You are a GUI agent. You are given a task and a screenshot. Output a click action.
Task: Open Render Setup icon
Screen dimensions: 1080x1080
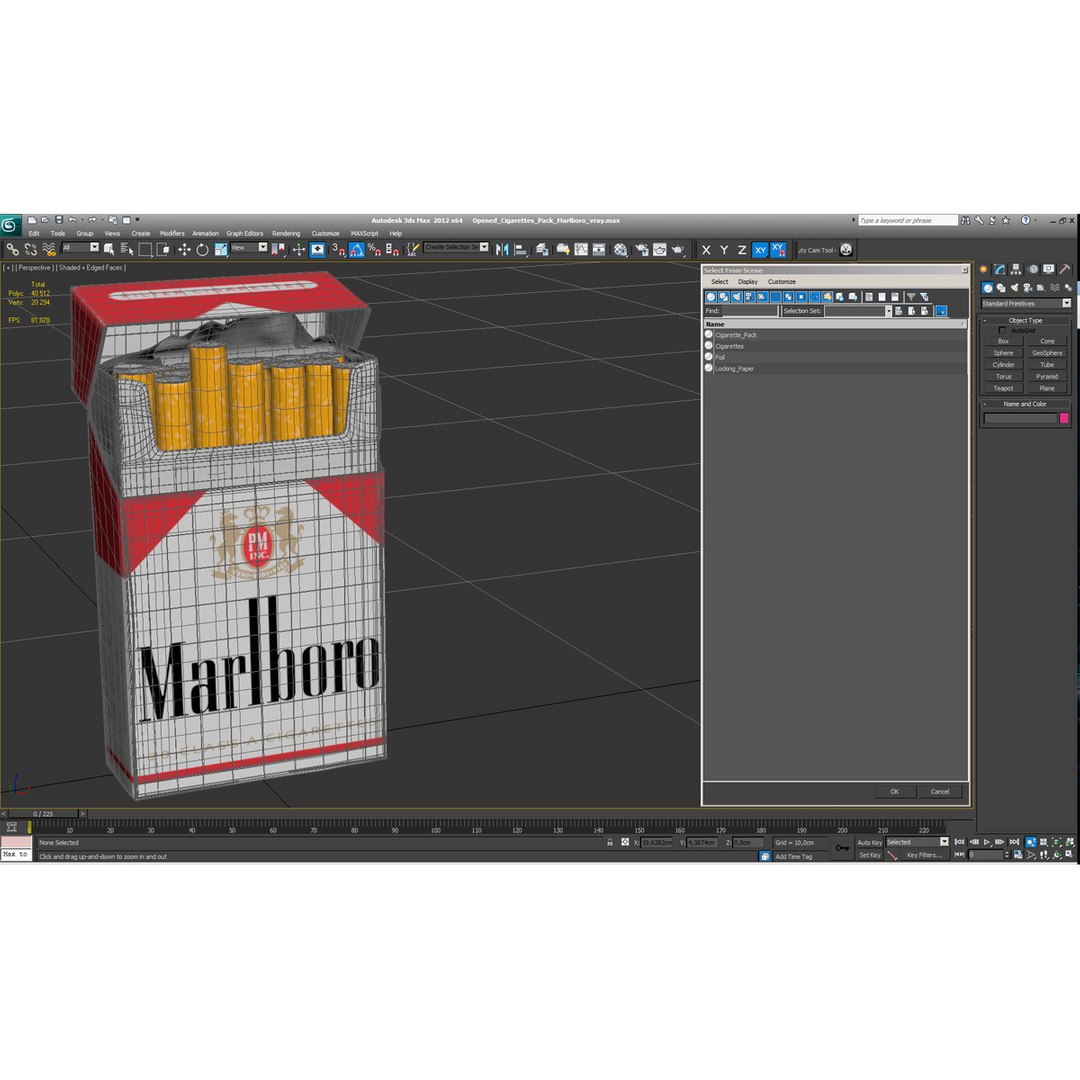(x=642, y=249)
